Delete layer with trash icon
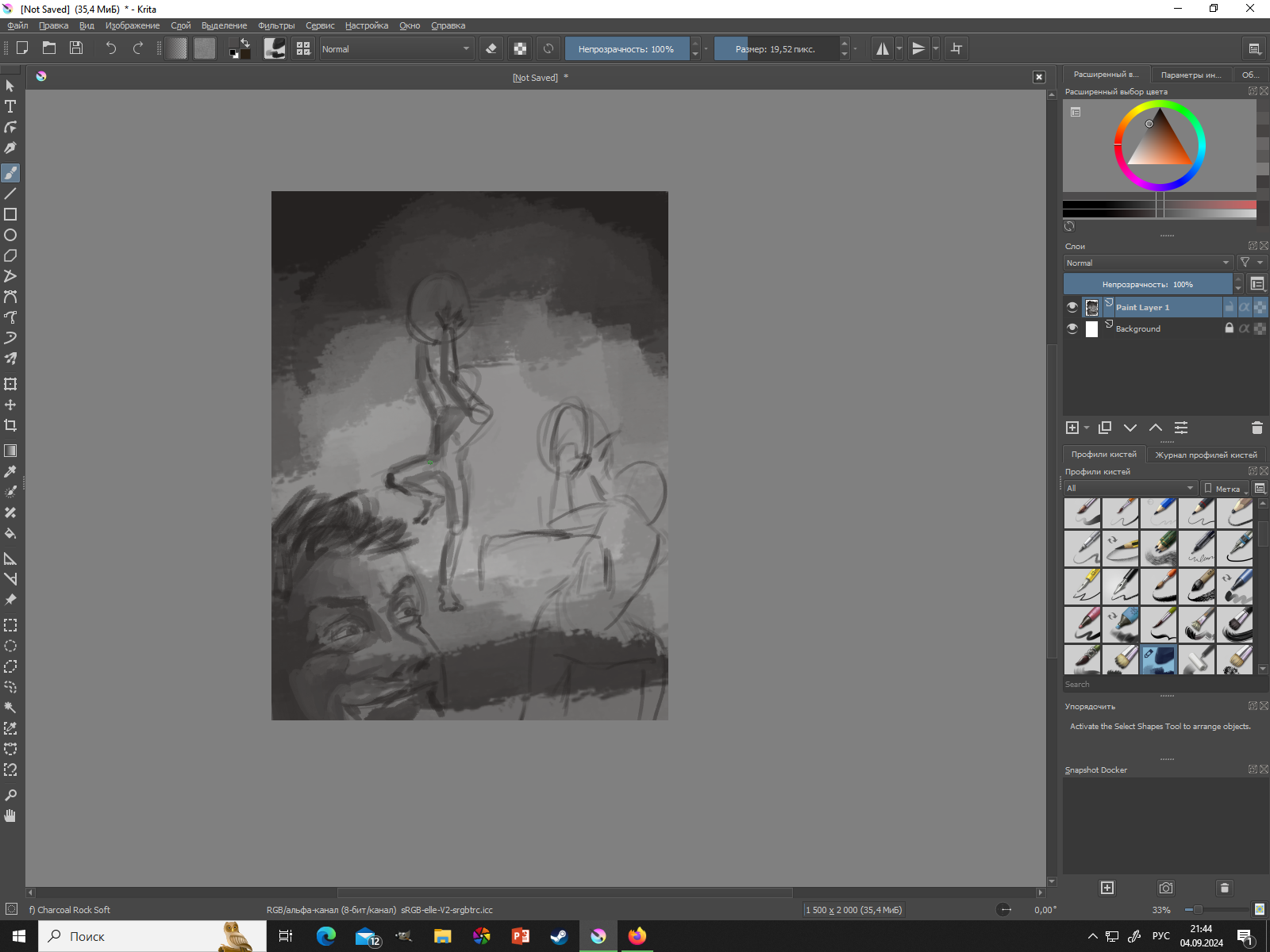The image size is (1270, 952). [x=1257, y=428]
